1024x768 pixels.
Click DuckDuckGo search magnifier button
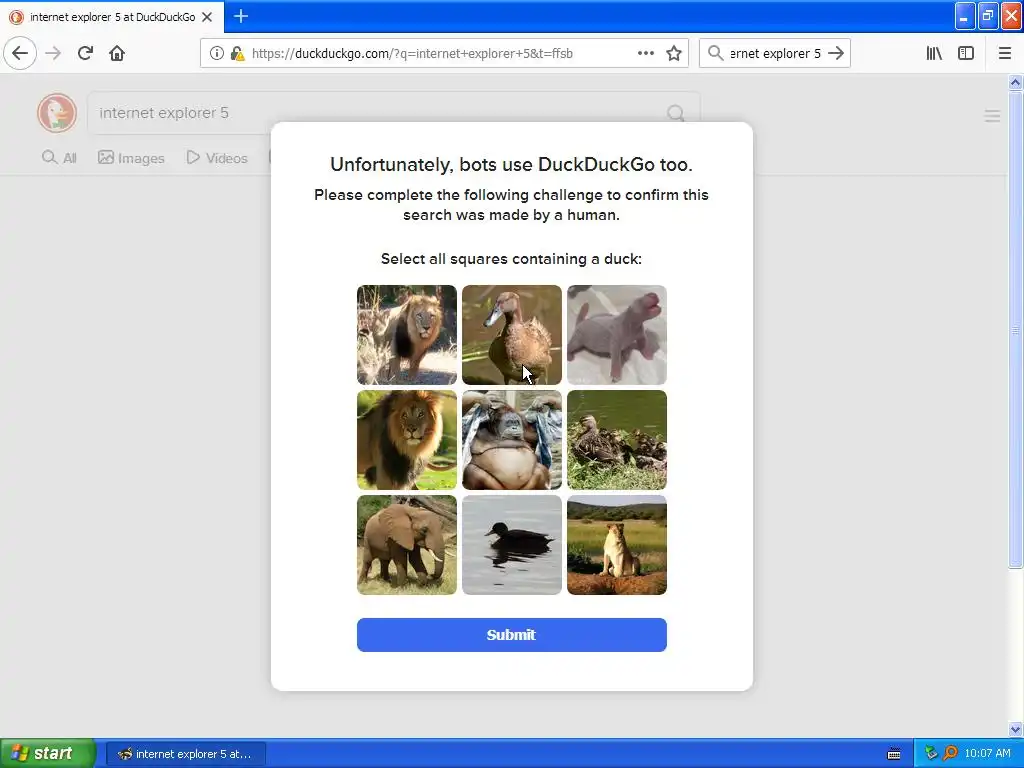(676, 113)
